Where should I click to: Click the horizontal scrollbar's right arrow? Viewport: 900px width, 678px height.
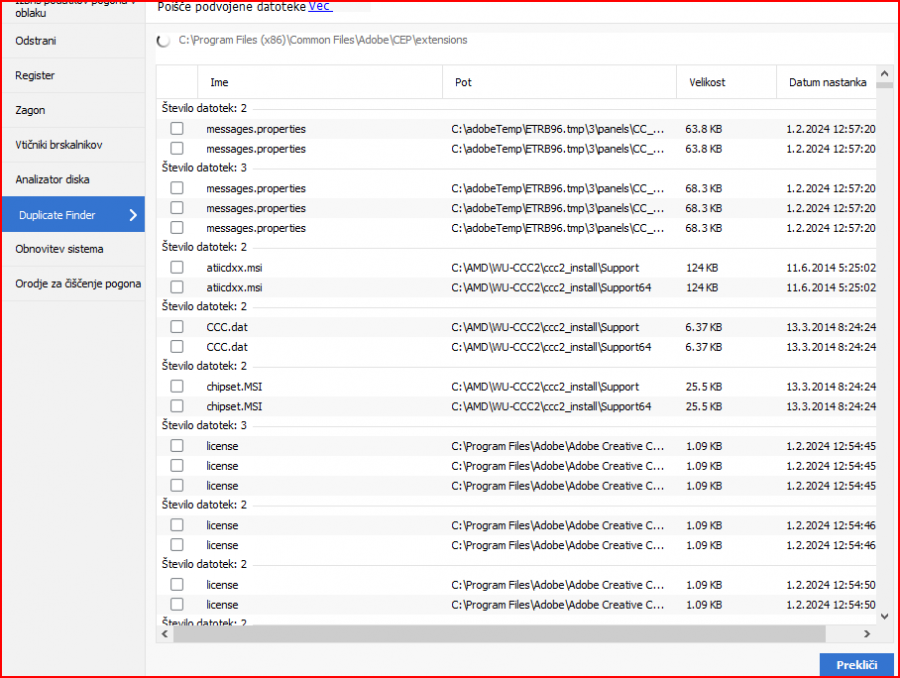867,634
